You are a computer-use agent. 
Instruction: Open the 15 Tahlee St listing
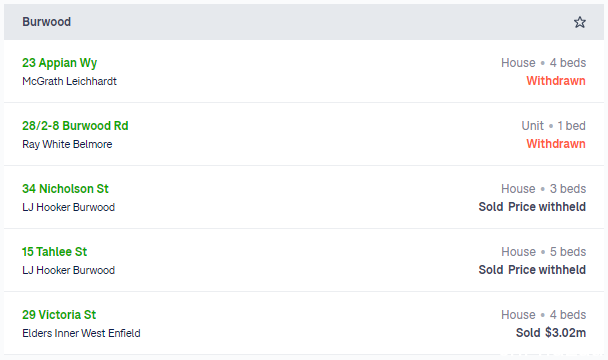(x=54, y=252)
